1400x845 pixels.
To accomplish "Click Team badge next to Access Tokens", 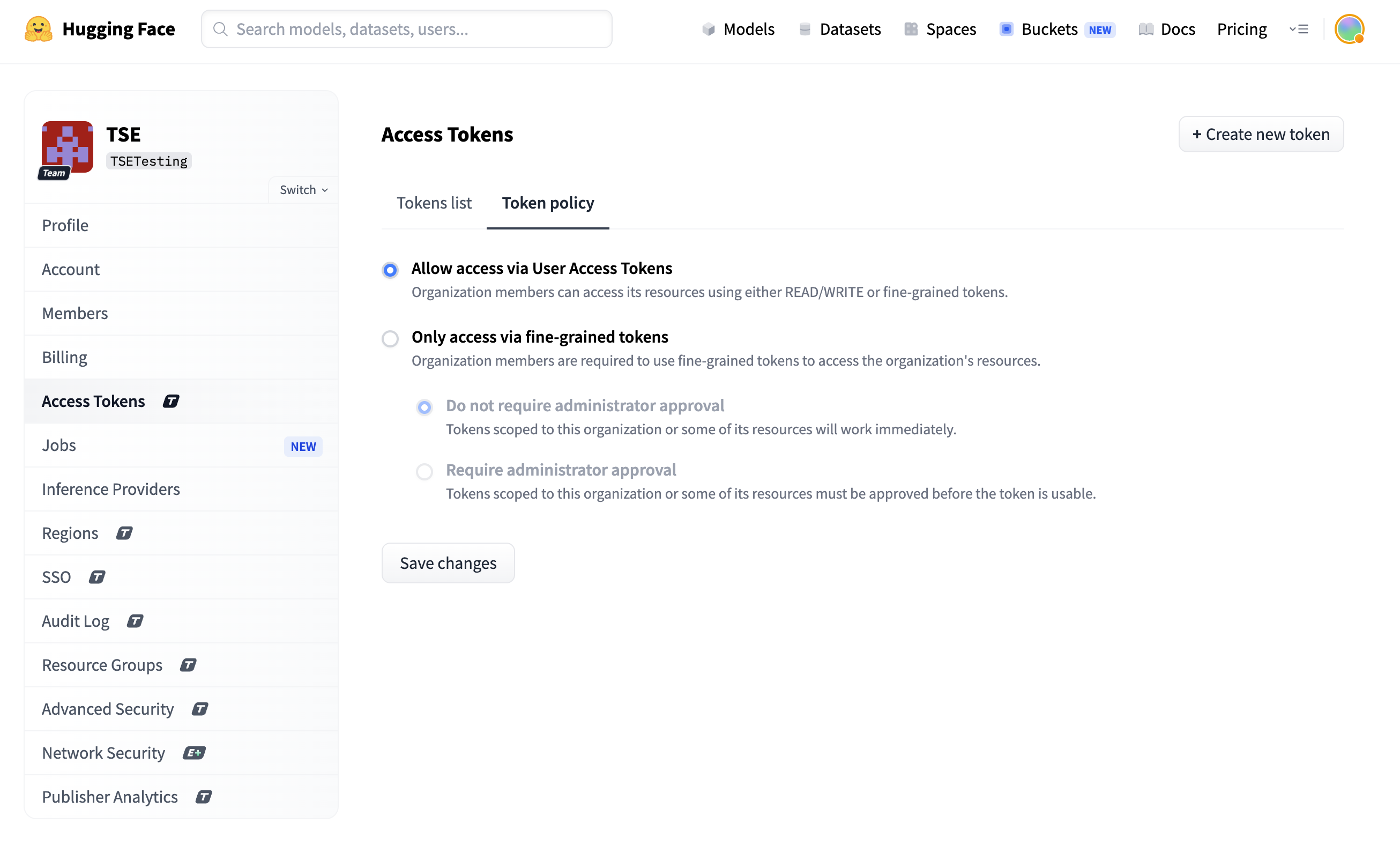I will [171, 401].
